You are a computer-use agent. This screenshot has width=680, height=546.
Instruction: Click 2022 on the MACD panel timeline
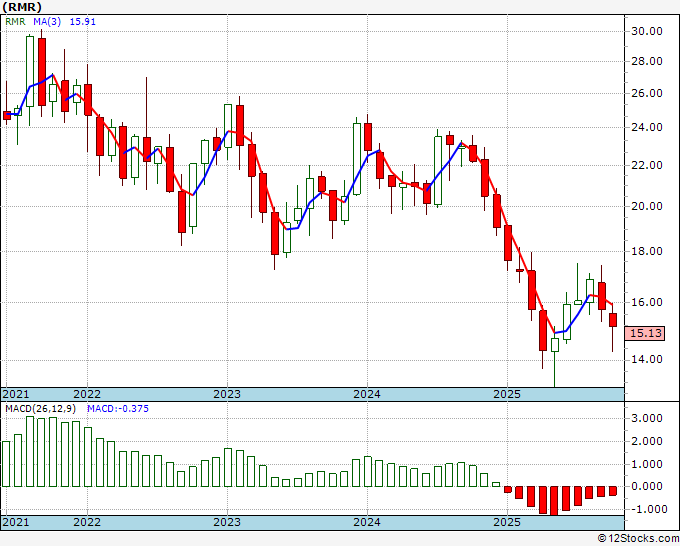pyautogui.click(x=87, y=522)
